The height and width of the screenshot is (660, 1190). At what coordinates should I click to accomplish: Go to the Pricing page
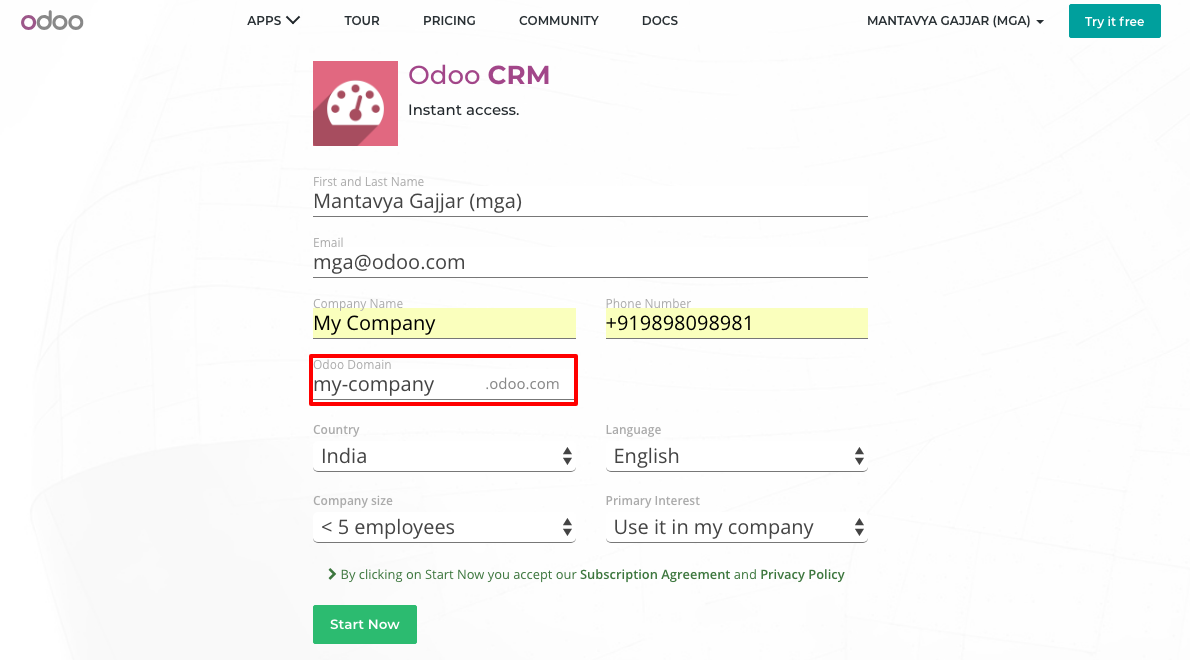tap(449, 21)
